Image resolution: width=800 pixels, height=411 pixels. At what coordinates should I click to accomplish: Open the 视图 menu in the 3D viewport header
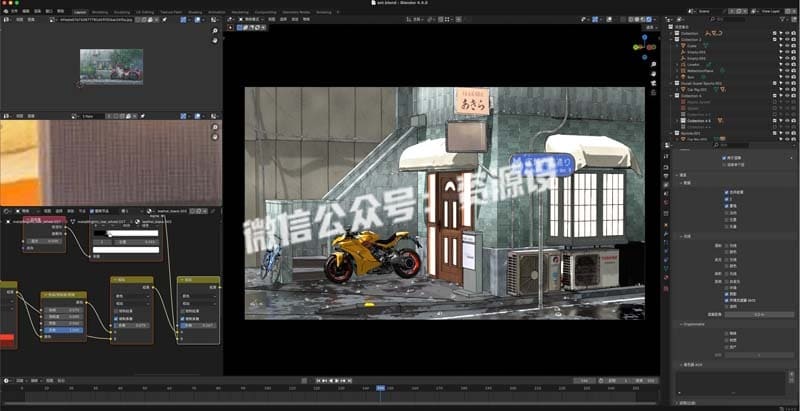271,19
